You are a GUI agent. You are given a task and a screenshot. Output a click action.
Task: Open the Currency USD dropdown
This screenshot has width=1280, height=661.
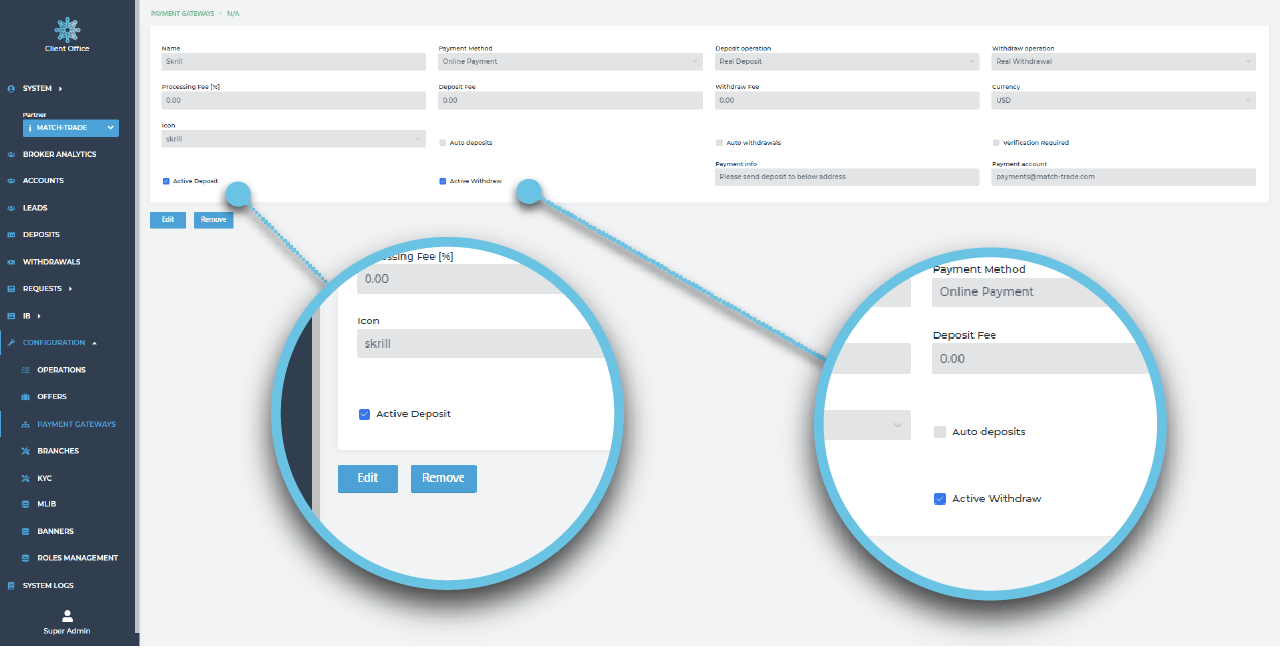(1122, 100)
